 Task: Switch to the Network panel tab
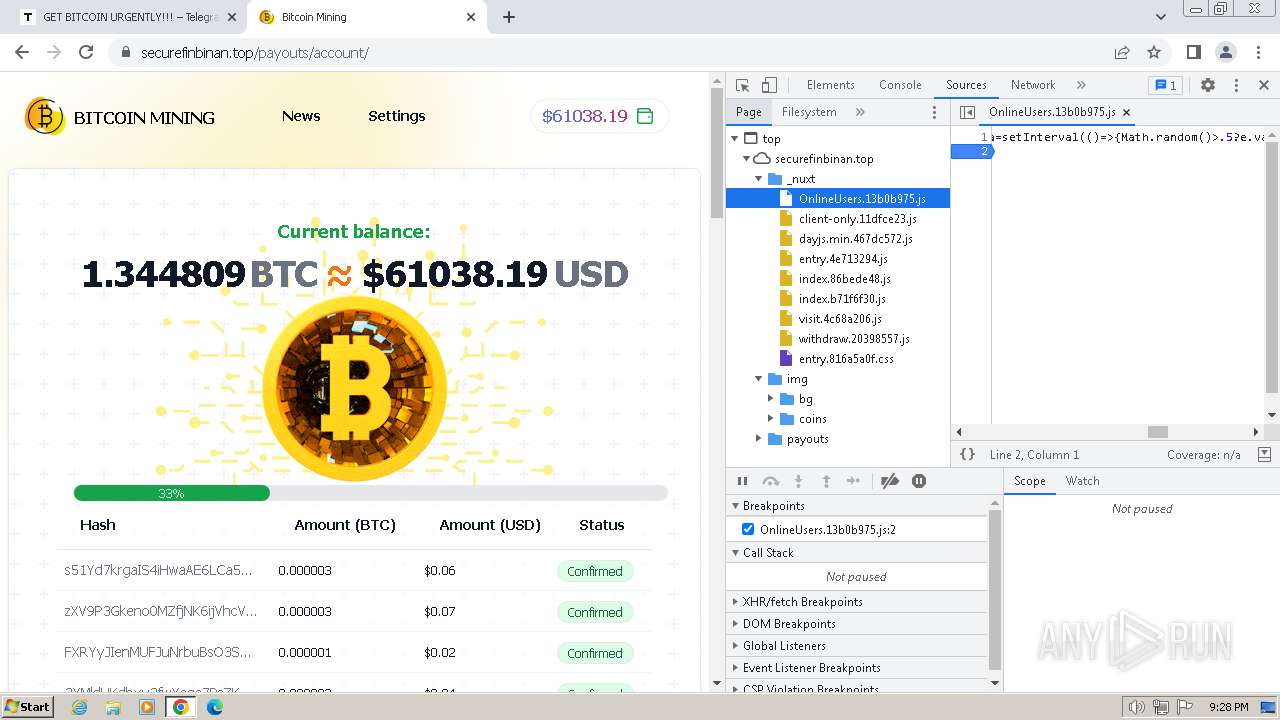[x=1032, y=85]
